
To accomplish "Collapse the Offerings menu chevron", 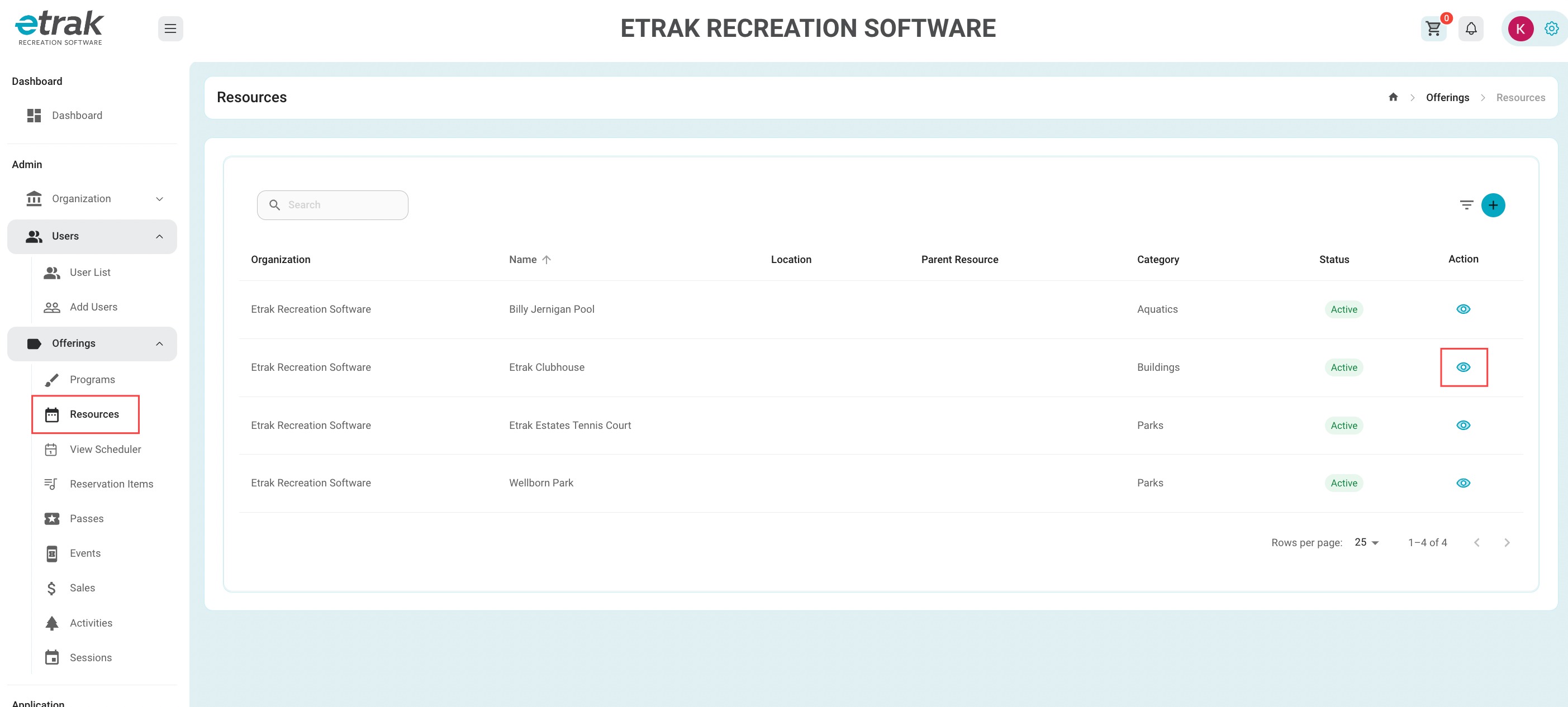I will pyautogui.click(x=159, y=344).
